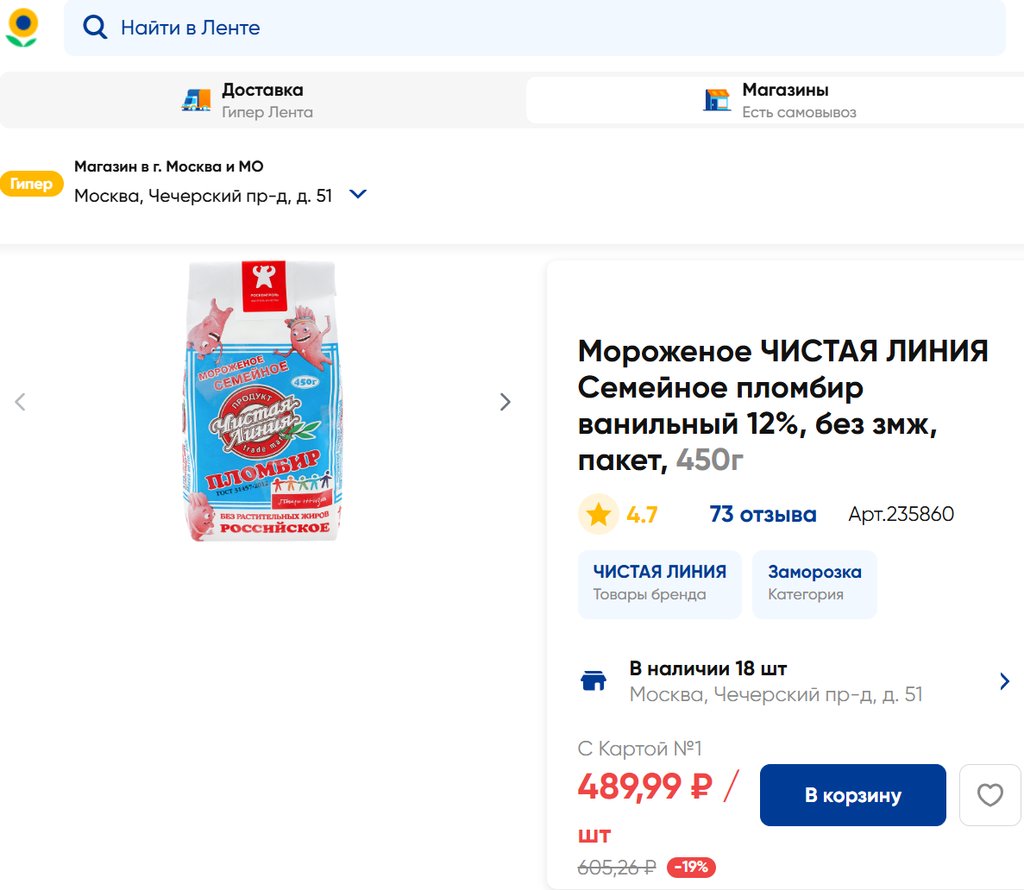Open the 73 отзыва reviews link
The image size is (1024, 890).
pyautogui.click(x=762, y=515)
